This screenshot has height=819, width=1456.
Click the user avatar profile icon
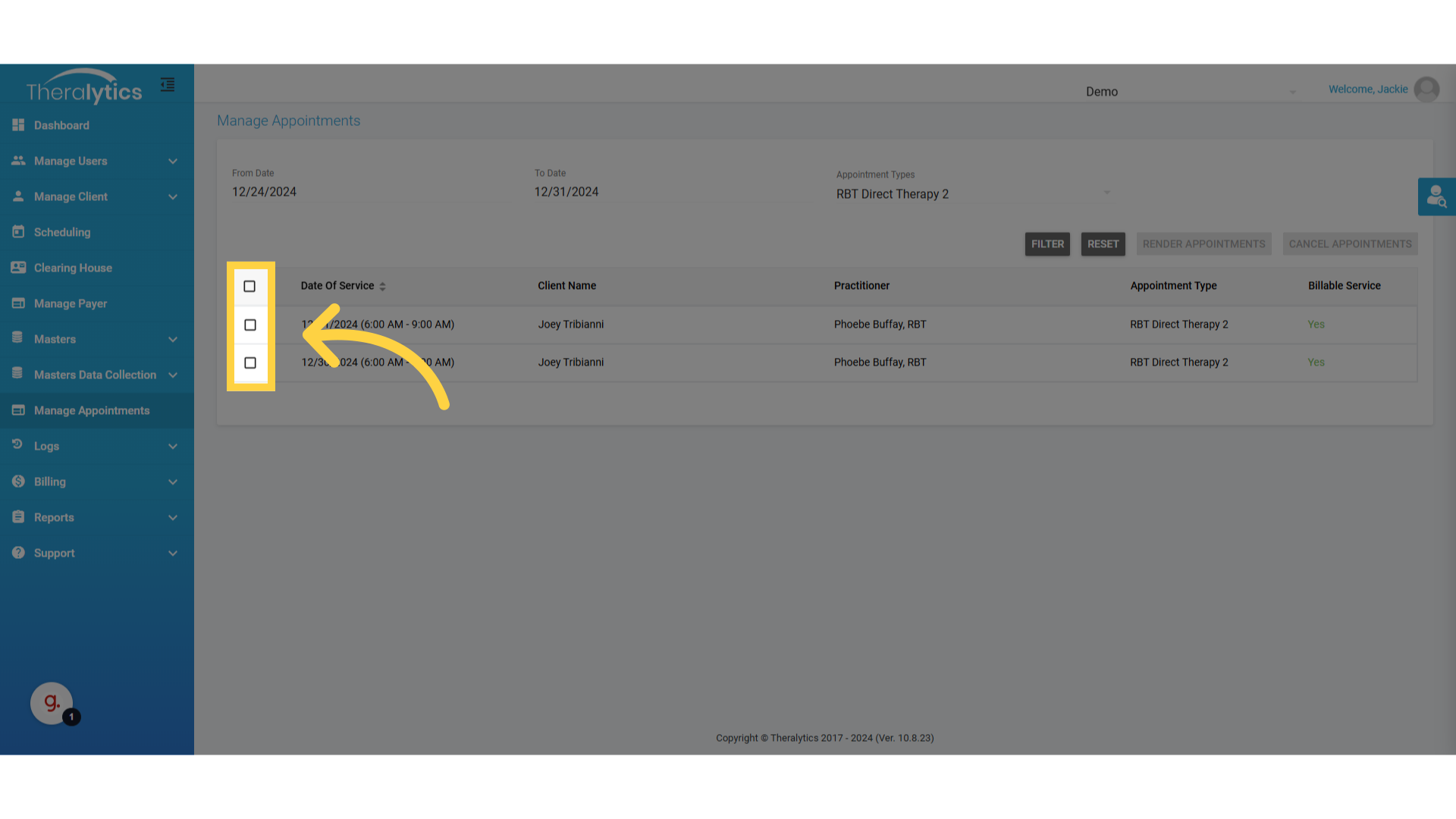[1426, 89]
